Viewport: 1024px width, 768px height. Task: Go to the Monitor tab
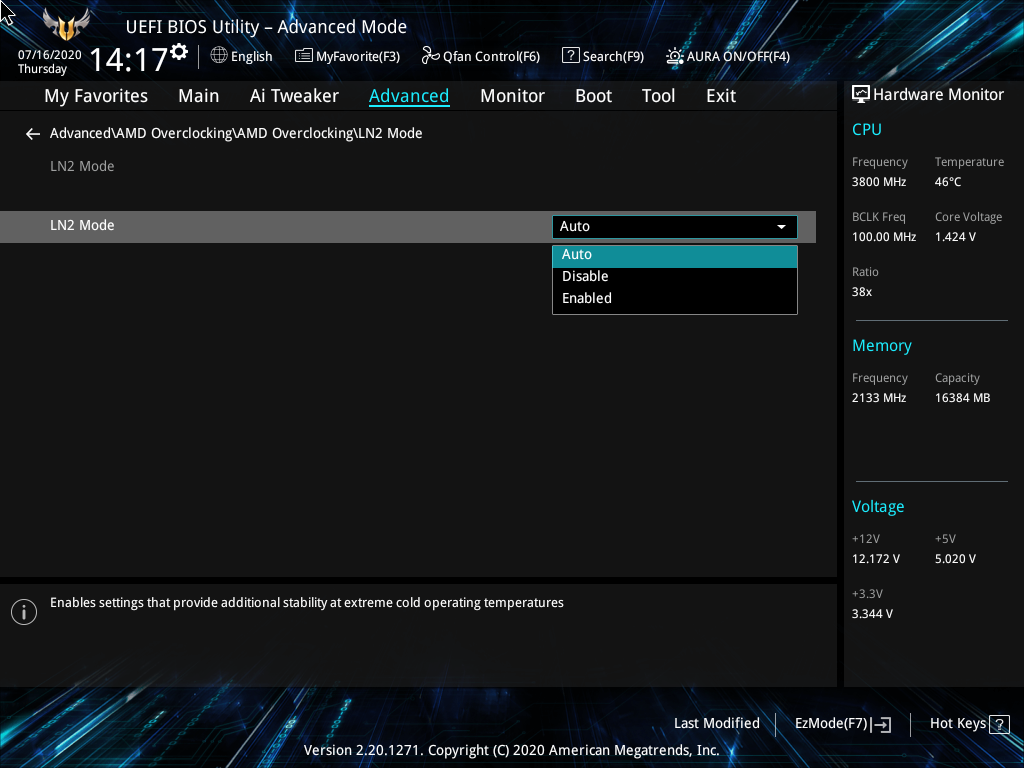pyautogui.click(x=512, y=96)
